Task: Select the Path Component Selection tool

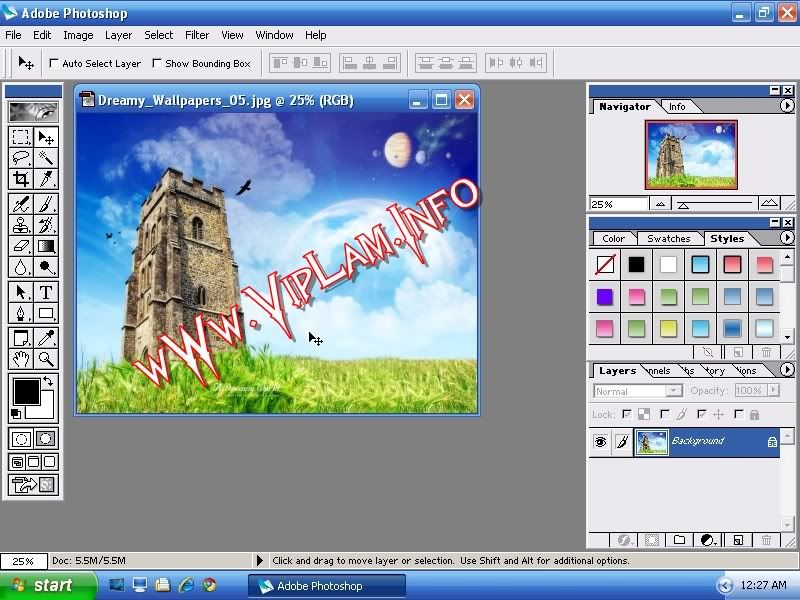Action: (21, 292)
